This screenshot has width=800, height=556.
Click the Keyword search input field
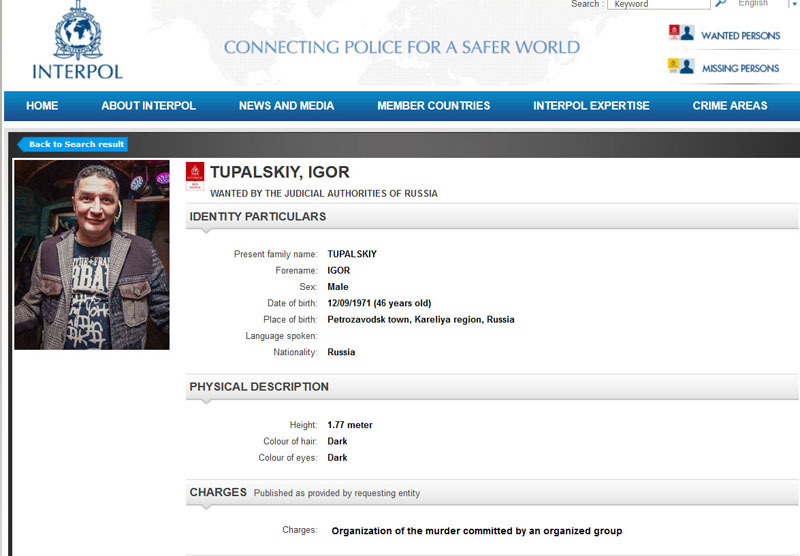pos(659,4)
